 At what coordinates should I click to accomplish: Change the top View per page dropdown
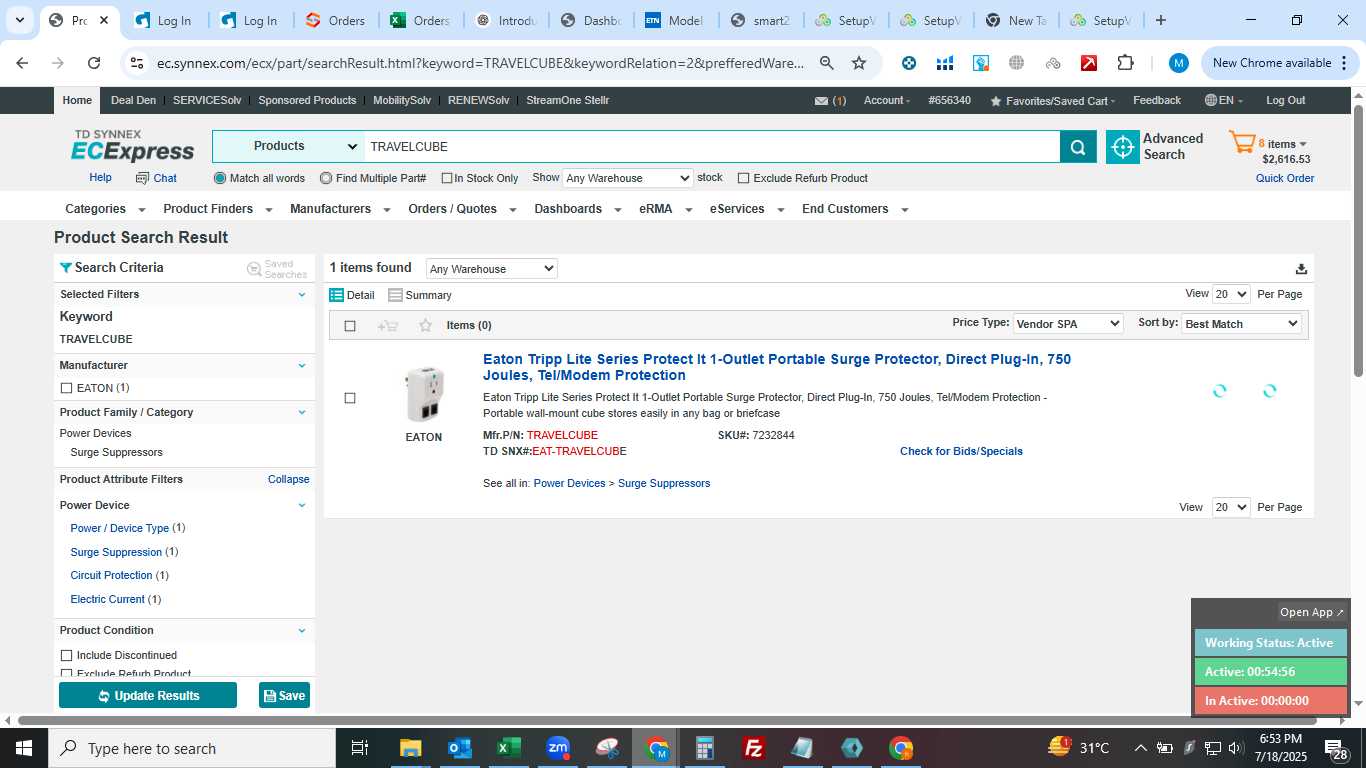pyautogui.click(x=1231, y=294)
